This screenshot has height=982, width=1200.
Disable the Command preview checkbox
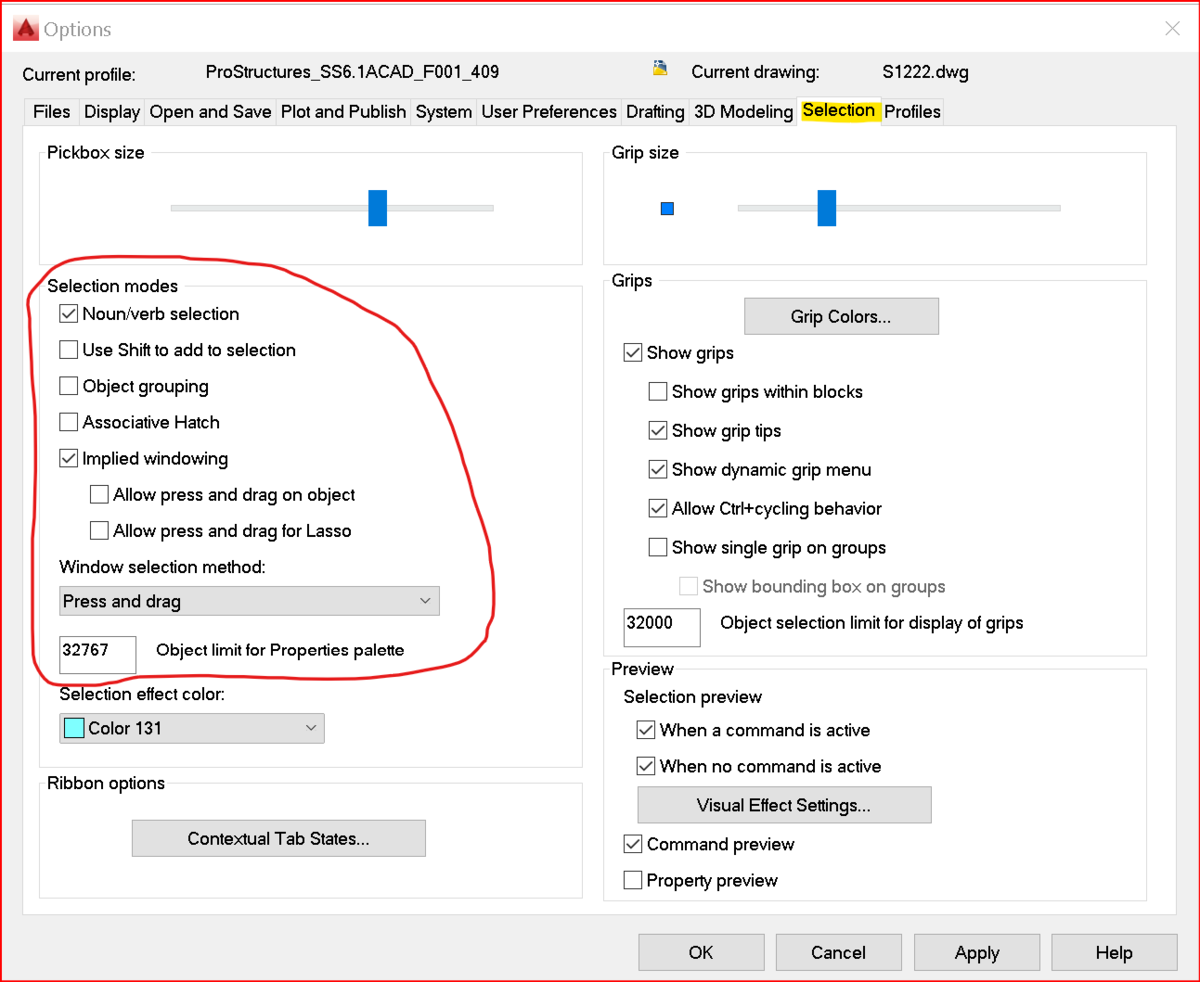(x=633, y=844)
